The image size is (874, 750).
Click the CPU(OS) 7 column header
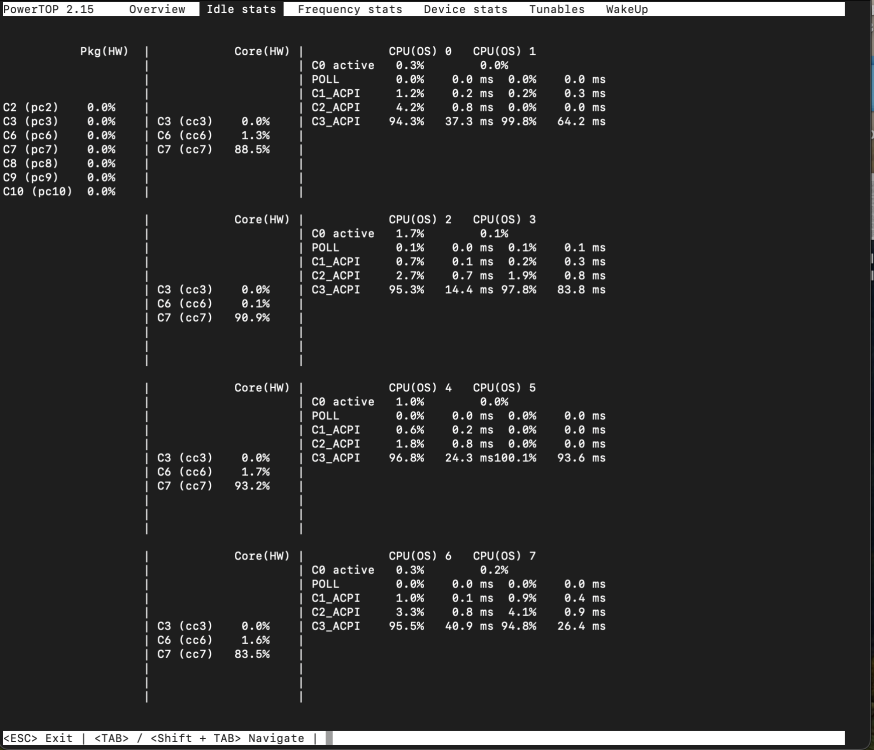click(504, 556)
